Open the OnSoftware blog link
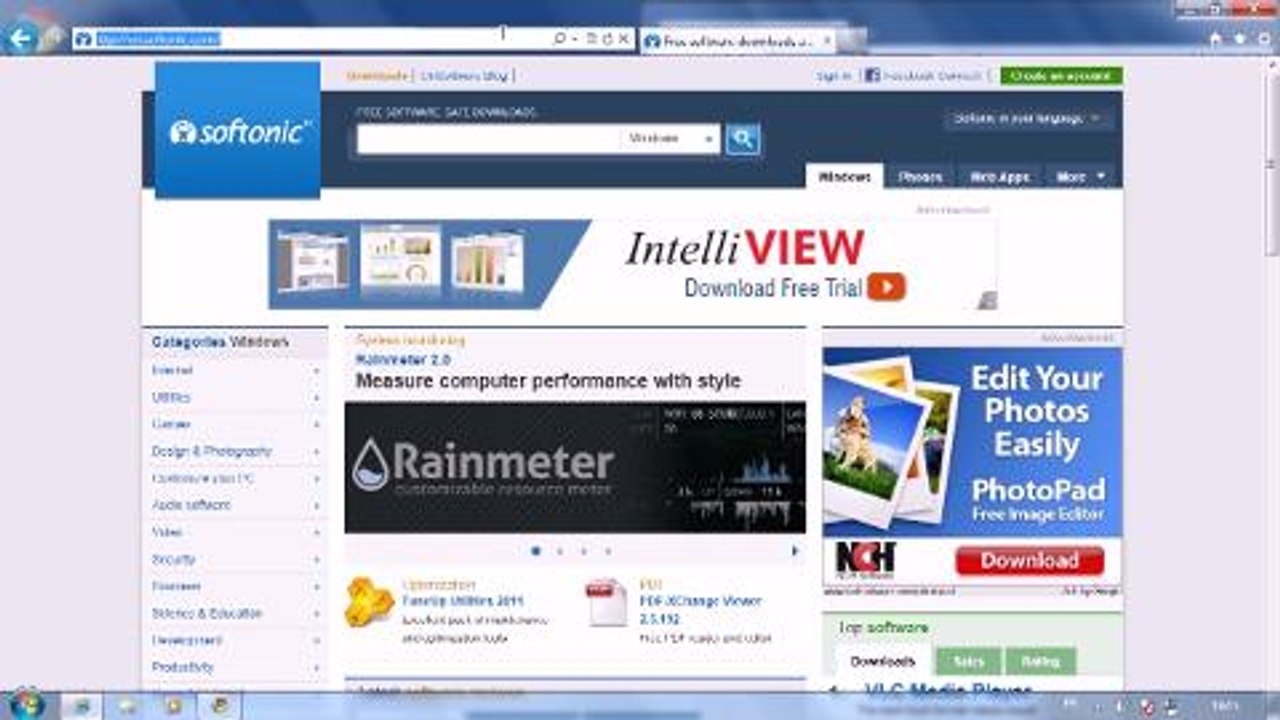 pos(464,76)
